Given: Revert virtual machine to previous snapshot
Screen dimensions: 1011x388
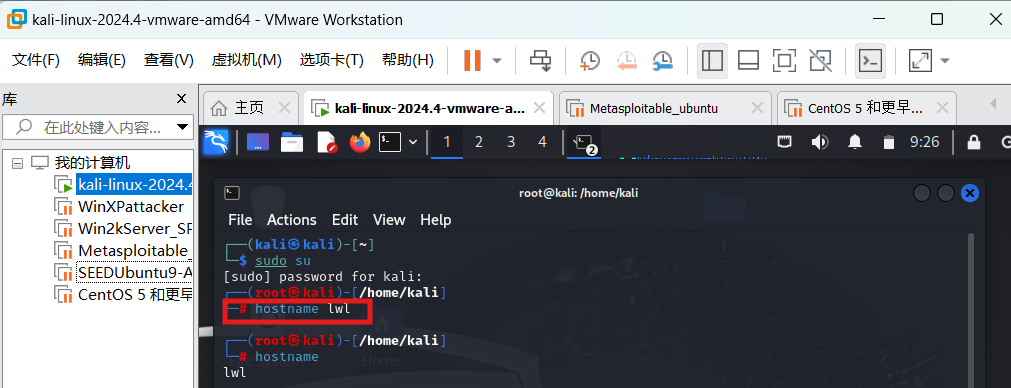Looking at the screenshot, I should pyautogui.click(x=626, y=61).
